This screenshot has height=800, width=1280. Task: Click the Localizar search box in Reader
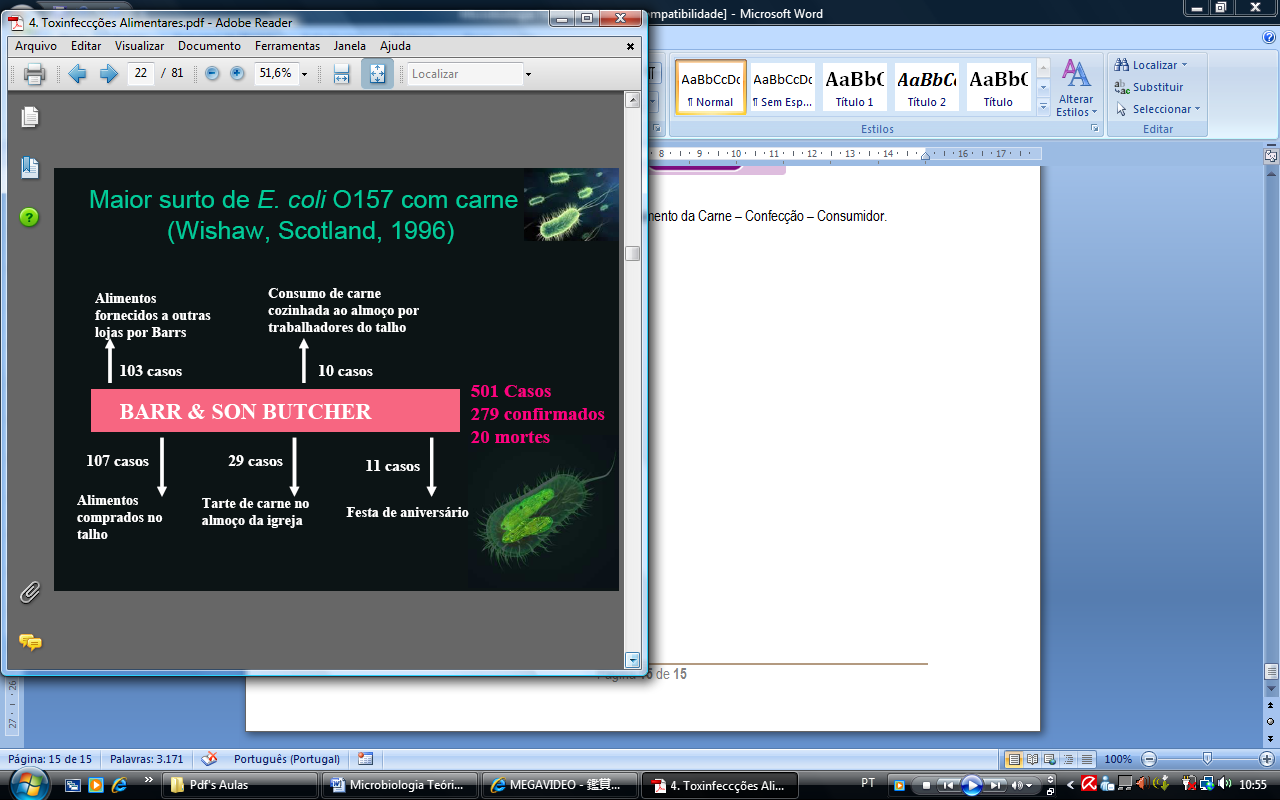[465, 74]
